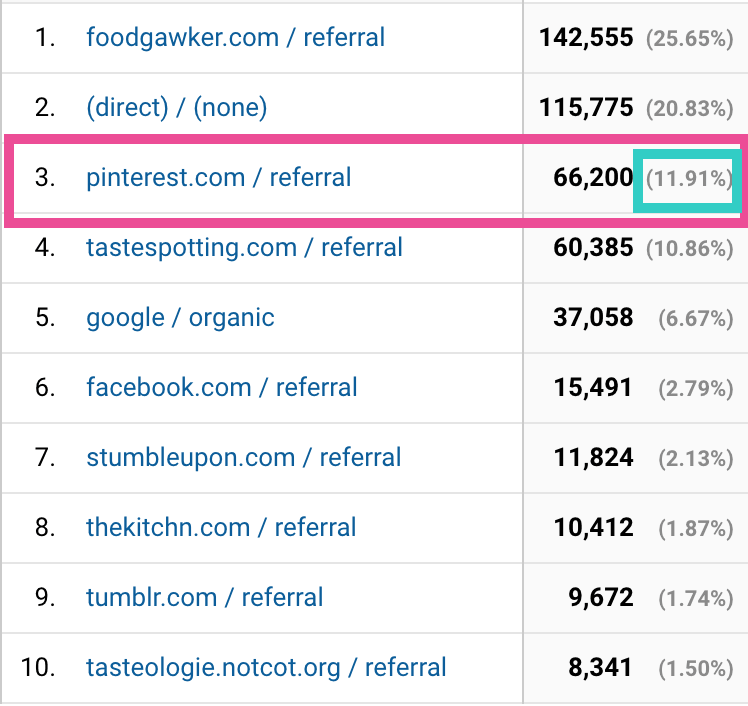Open the tumblr.com / referral source link
This screenshot has height=706, width=748.
coord(204,597)
